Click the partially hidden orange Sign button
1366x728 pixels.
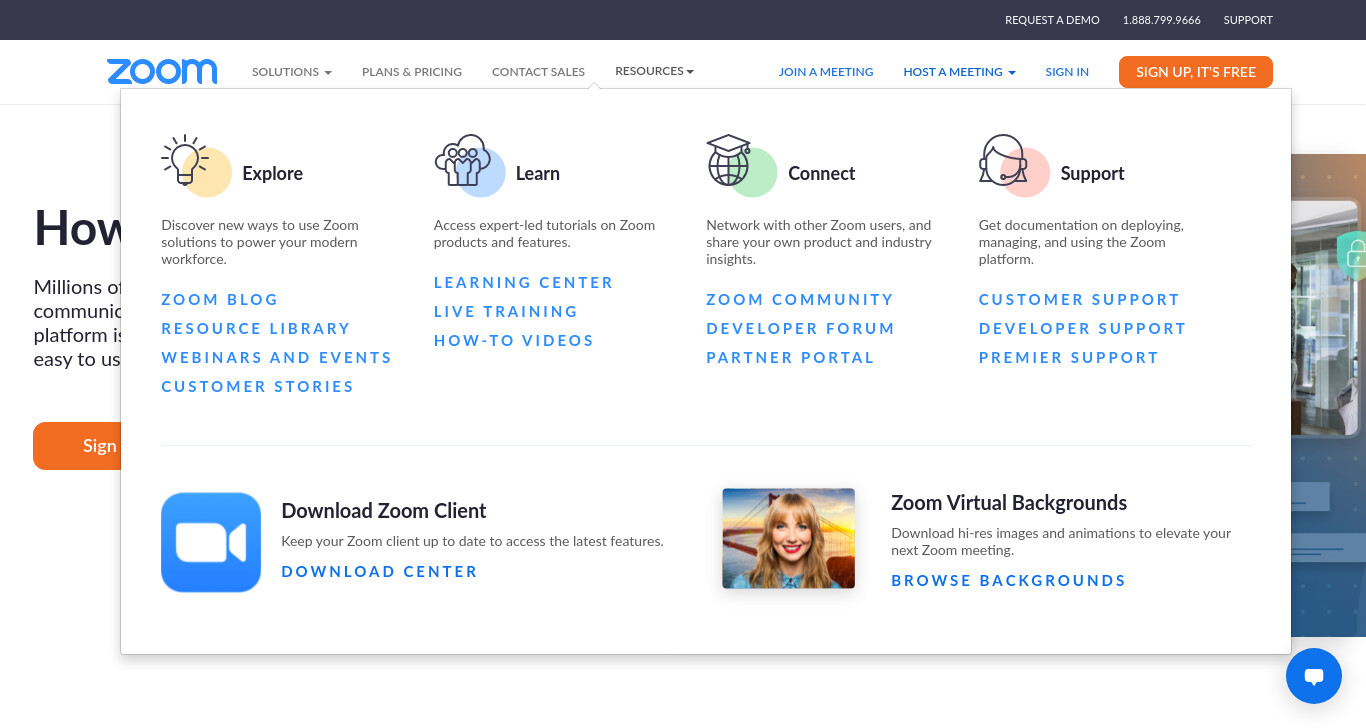[77, 446]
